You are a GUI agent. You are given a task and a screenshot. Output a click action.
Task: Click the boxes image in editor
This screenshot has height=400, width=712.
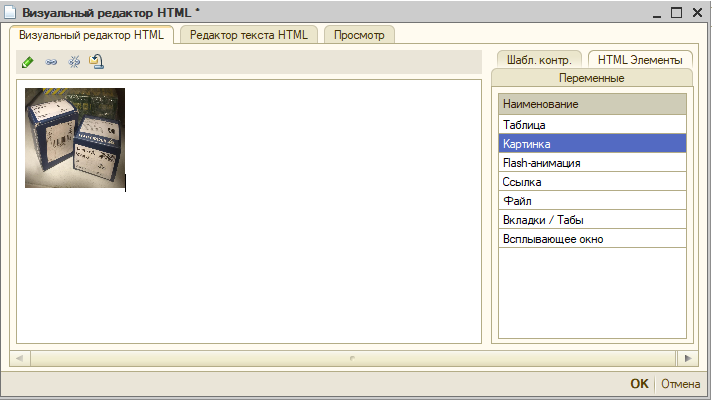click(x=75, y=138)
